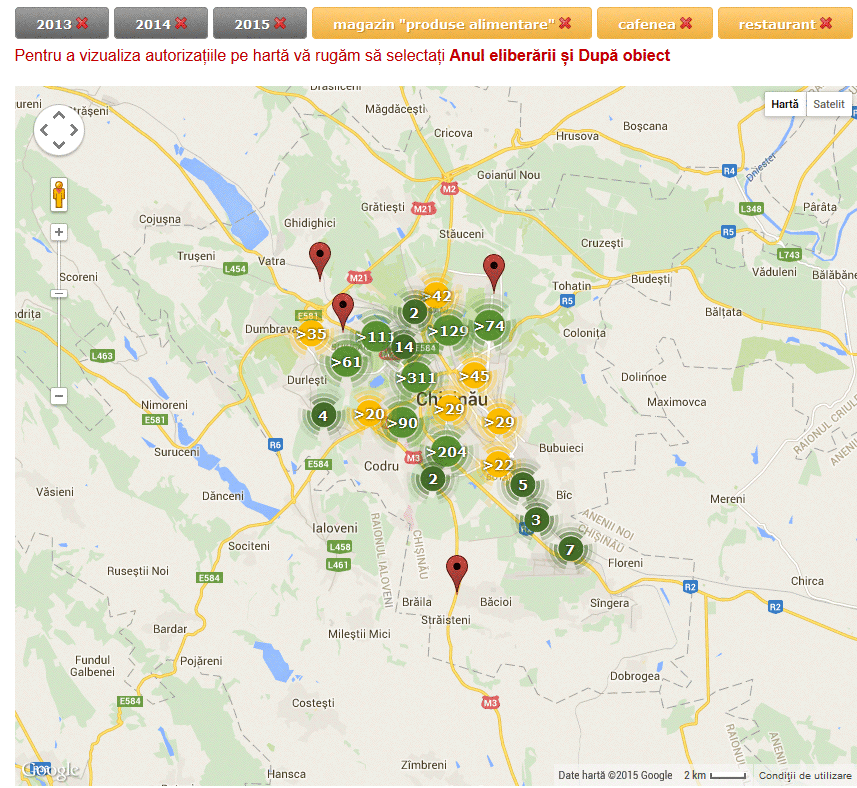
Task: Click the zoom in plus icon
Action: click(x=58, y=232)
